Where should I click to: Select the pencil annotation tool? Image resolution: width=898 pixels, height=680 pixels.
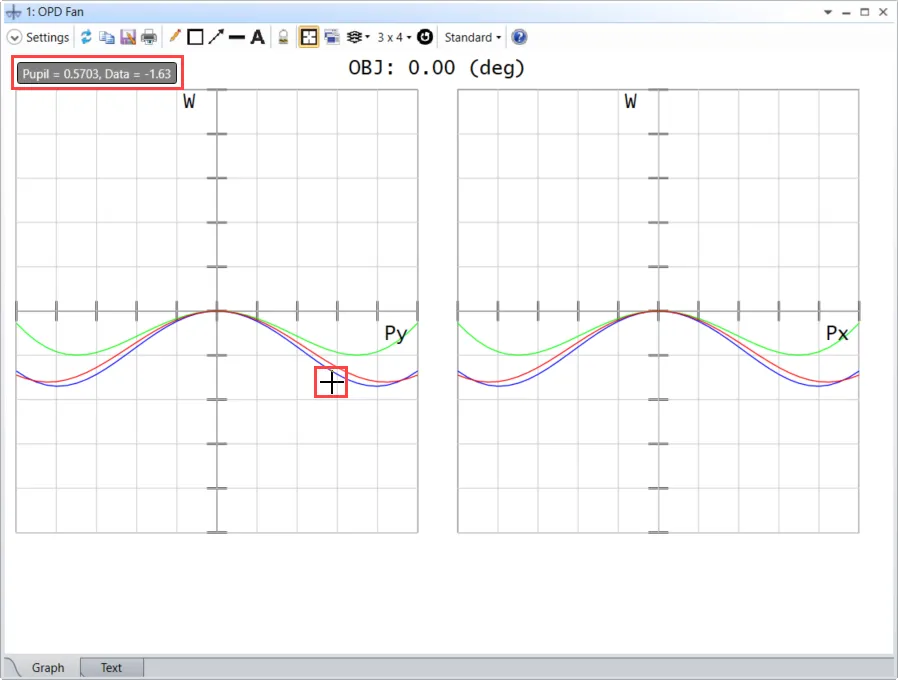point(175,37)
